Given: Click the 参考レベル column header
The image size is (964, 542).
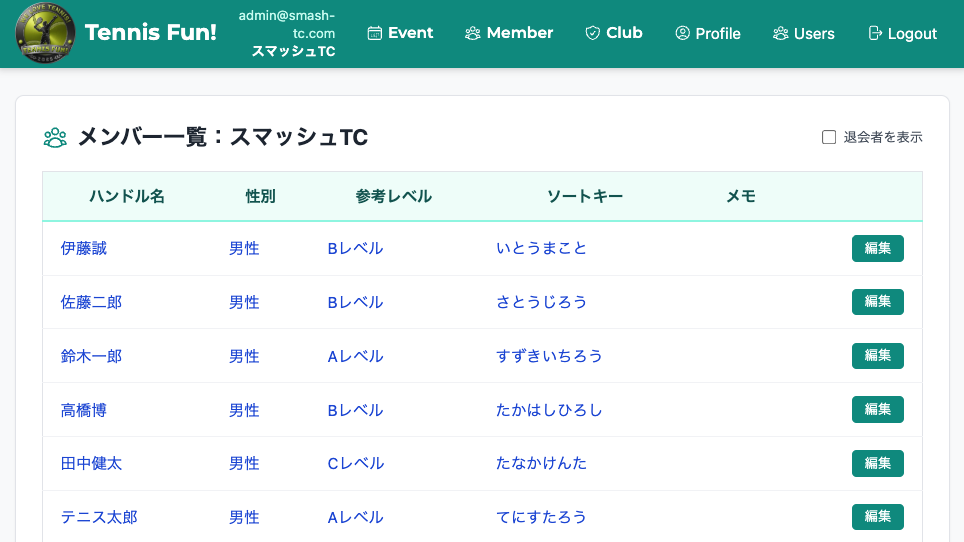Looking at the screenshot, I should (x=393, y=196).
